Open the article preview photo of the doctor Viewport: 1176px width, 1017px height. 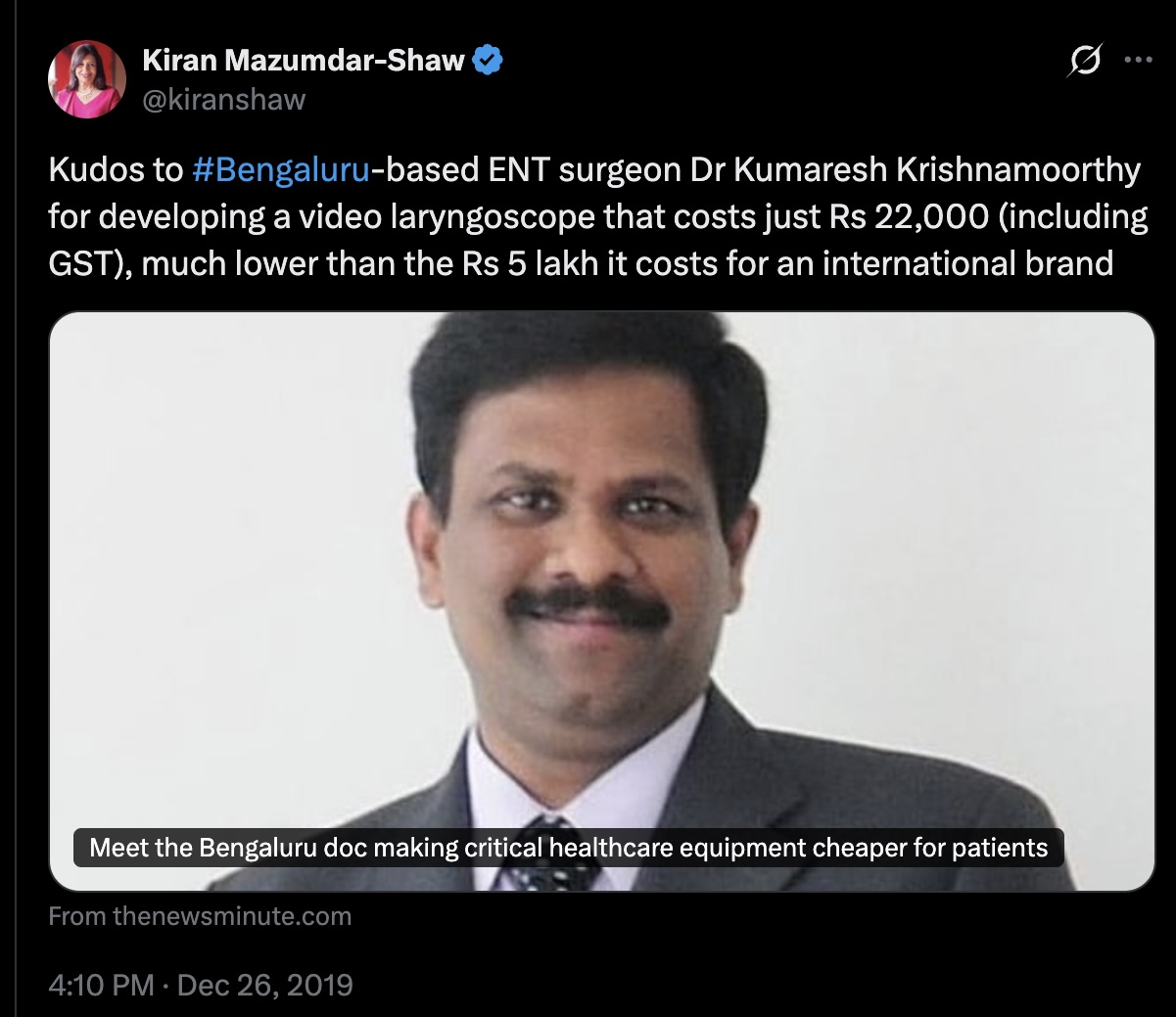click(601, 601)
